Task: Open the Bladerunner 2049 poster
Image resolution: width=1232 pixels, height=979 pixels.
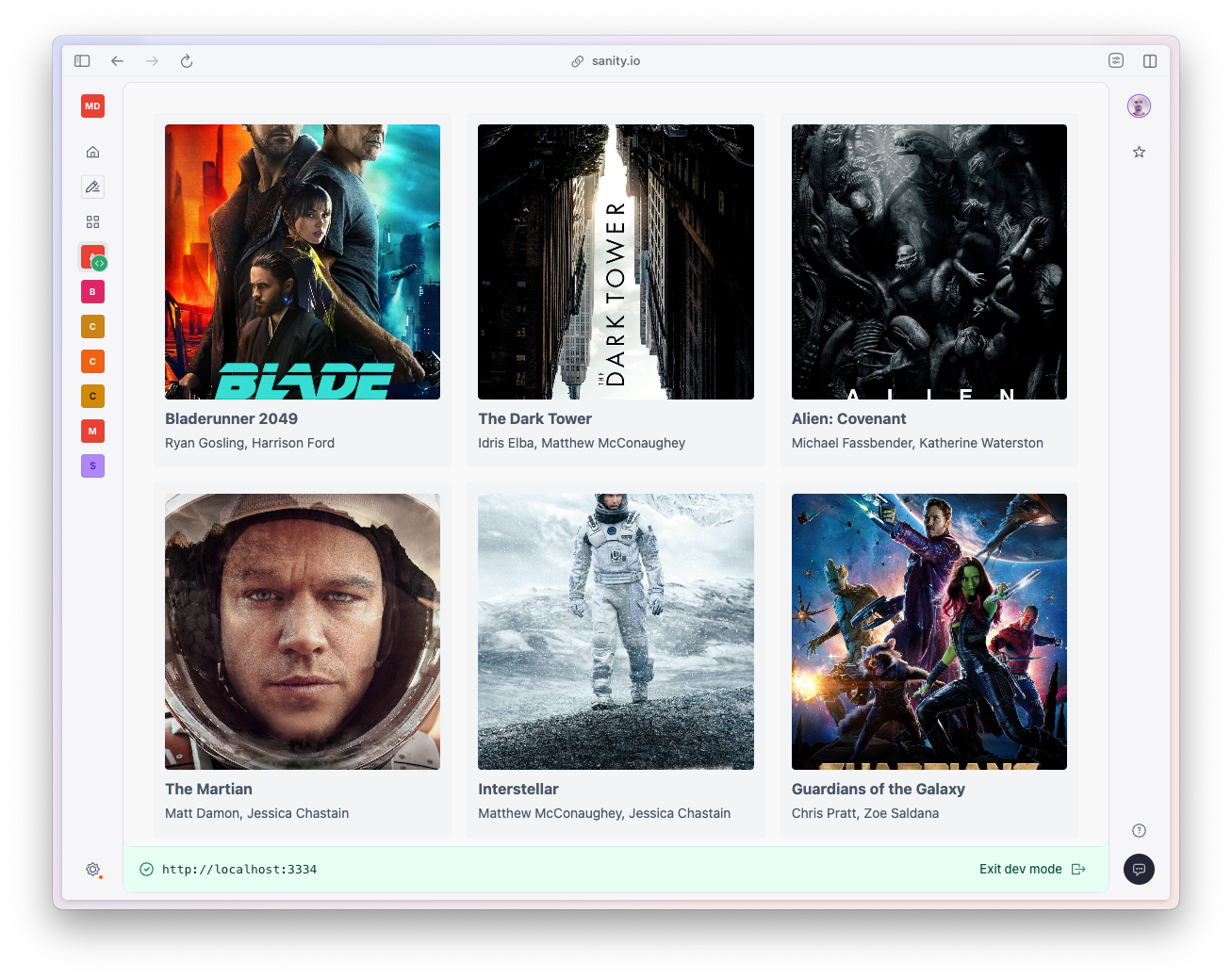Action: point(303,262)
